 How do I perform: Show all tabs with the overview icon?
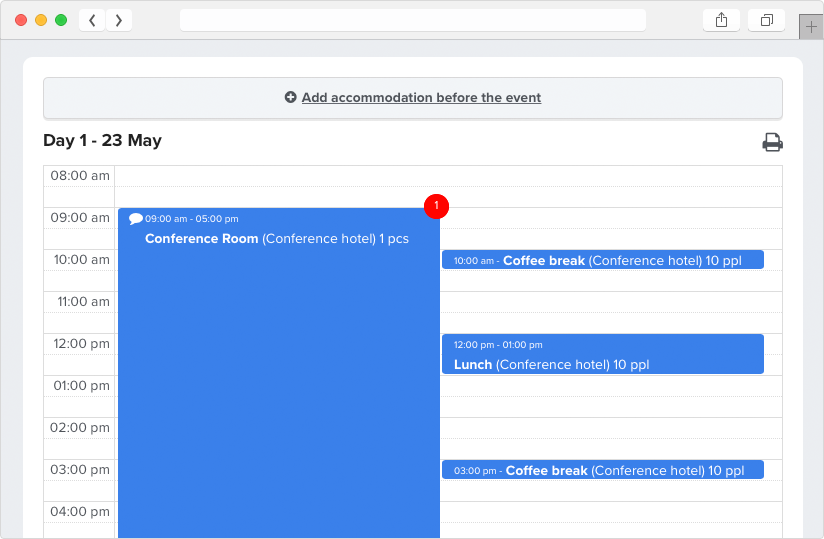click(767, 20)
